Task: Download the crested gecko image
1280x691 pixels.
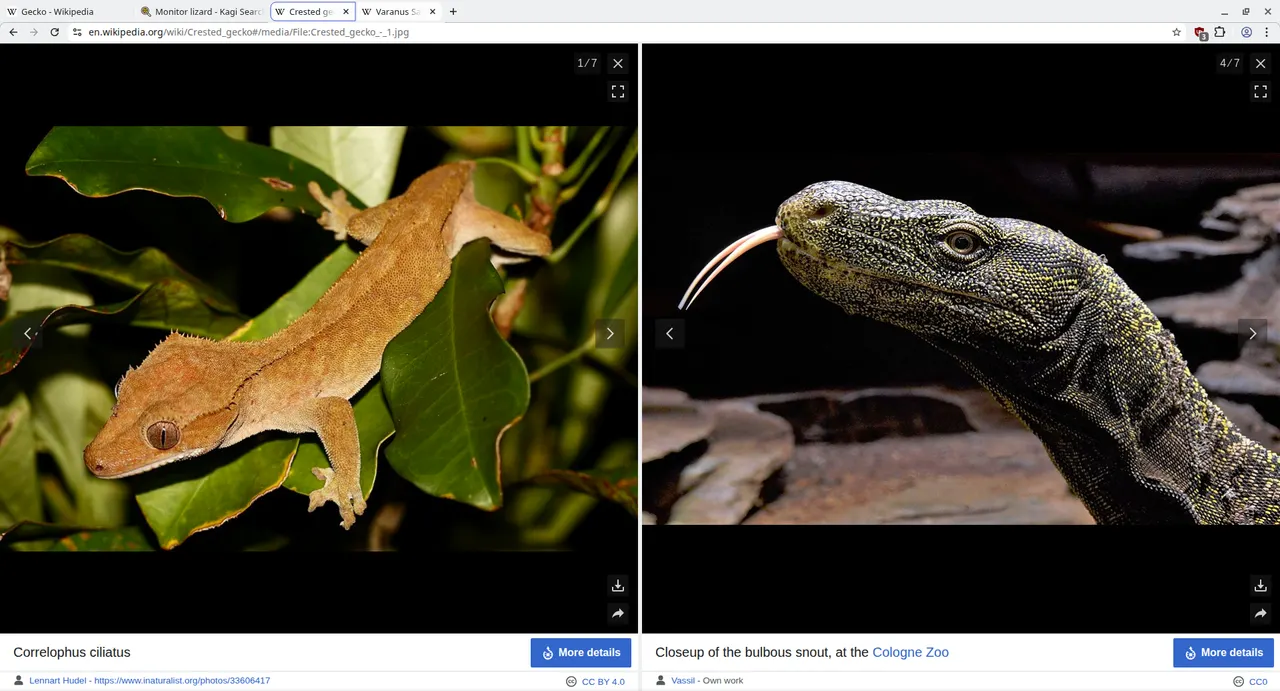Action: tap(618, 586)
